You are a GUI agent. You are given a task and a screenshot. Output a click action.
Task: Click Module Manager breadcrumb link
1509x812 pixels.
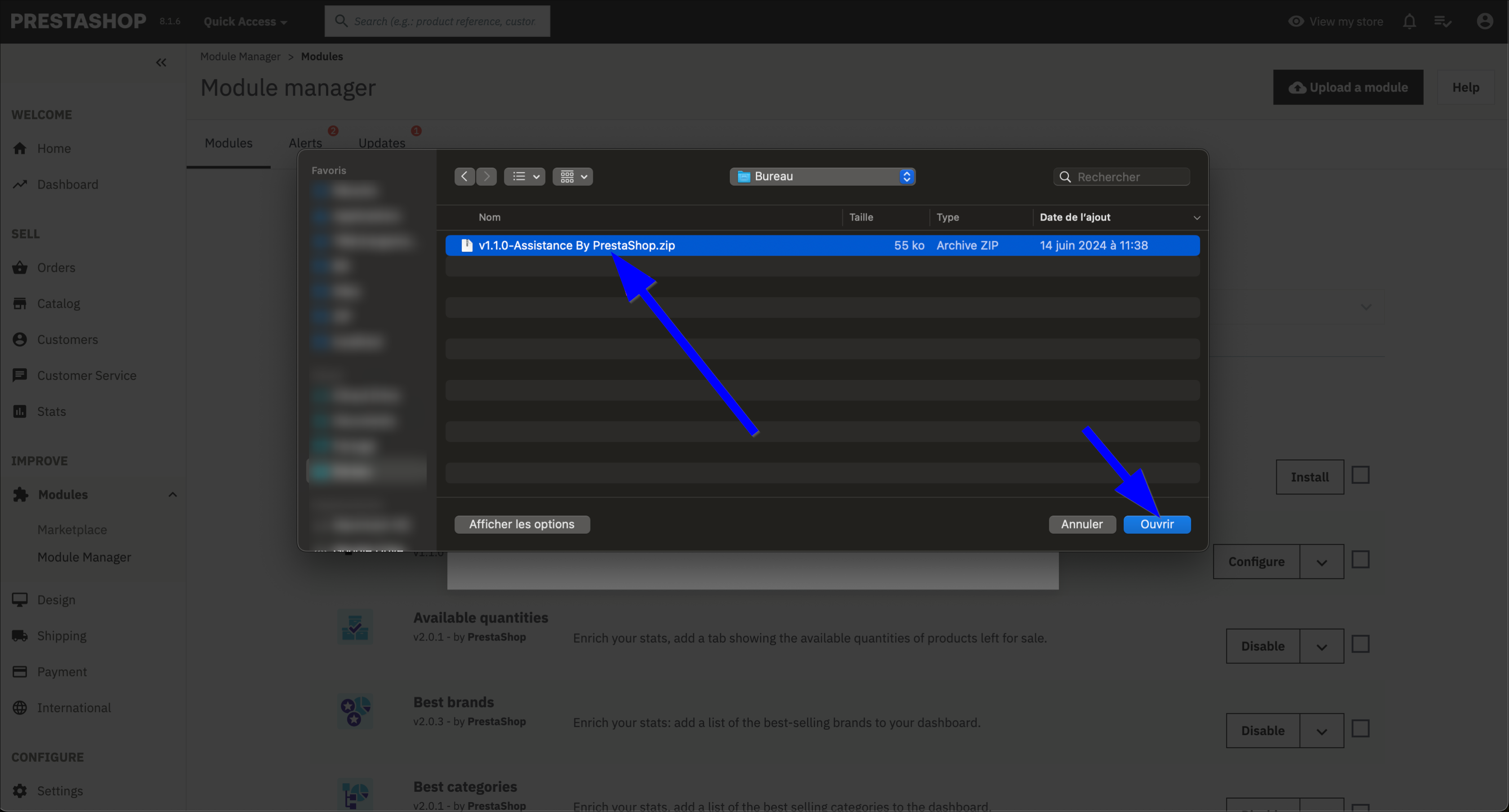(x=240, y=56)
